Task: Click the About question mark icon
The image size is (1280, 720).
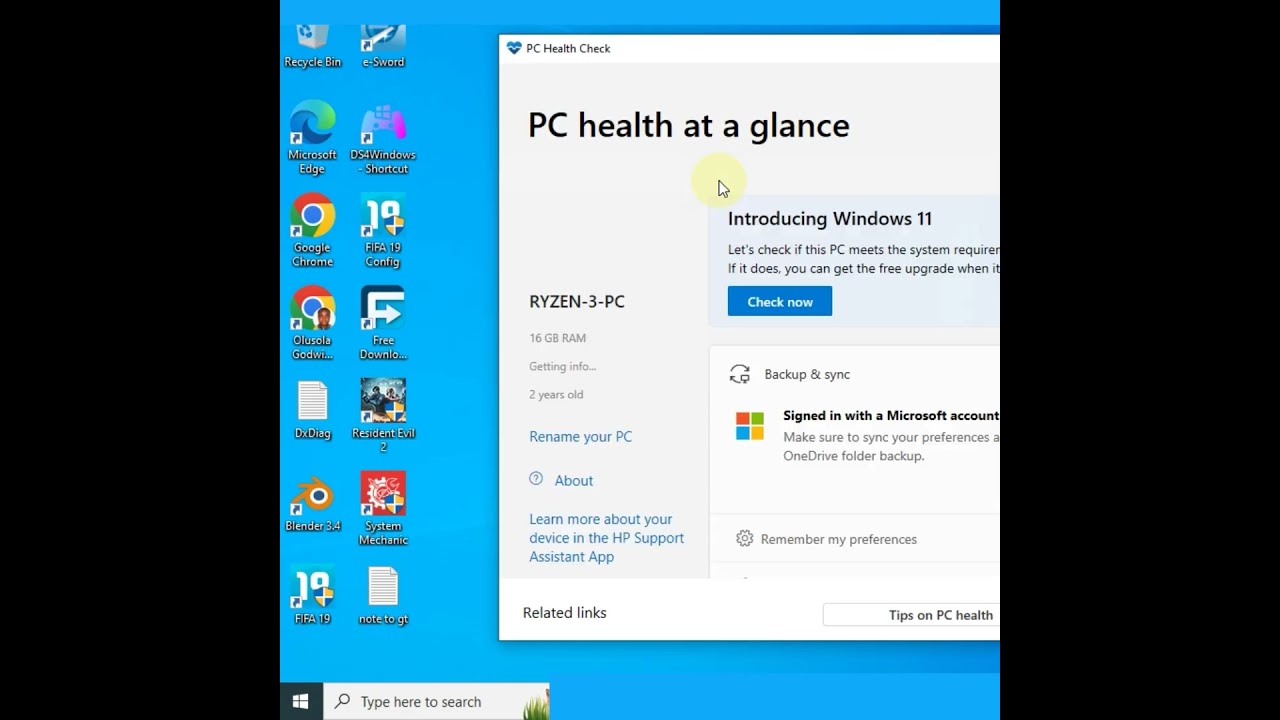Action: [x=536, y=479]
